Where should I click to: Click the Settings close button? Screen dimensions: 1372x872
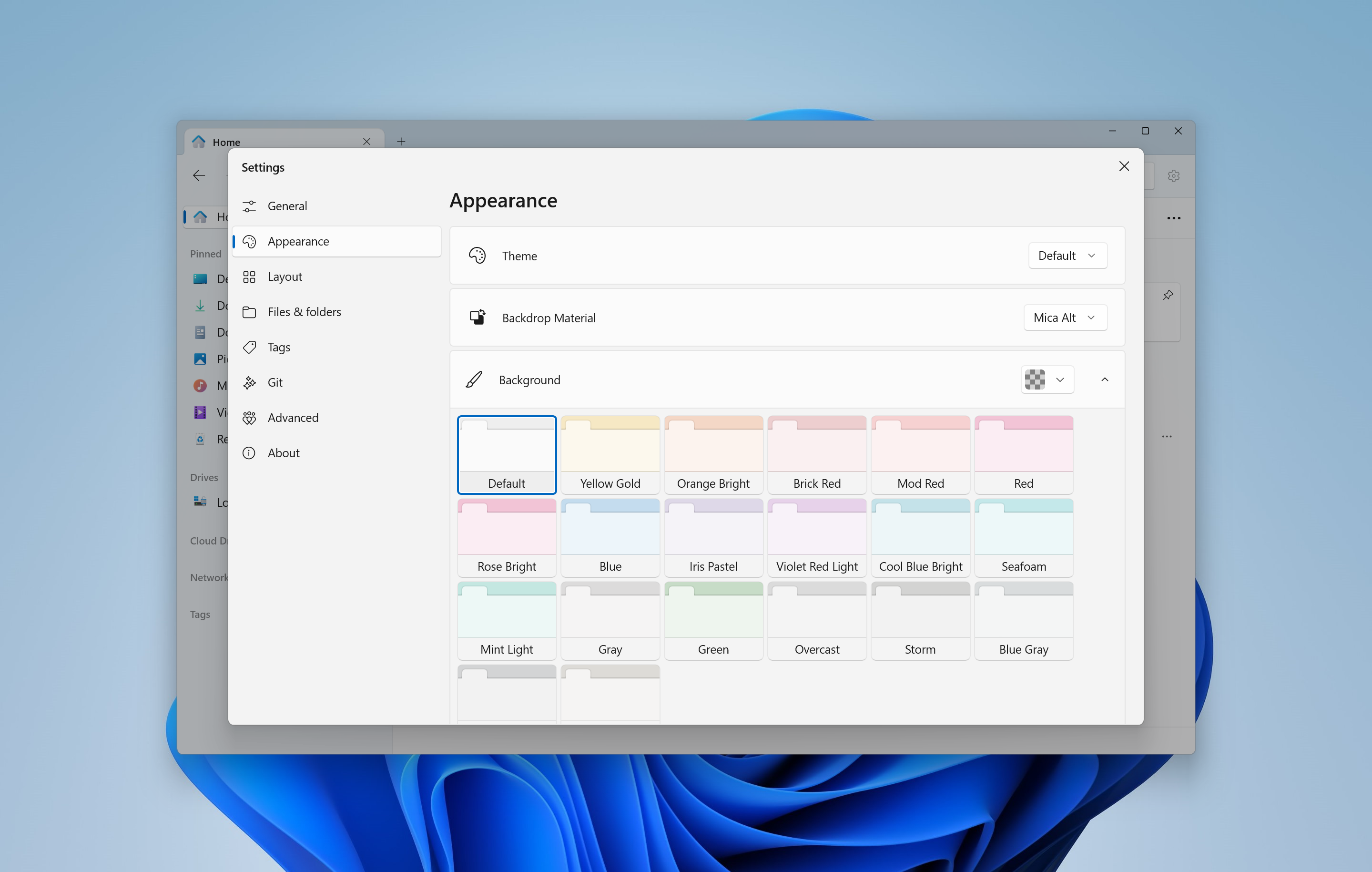[x=1124, y=166]
